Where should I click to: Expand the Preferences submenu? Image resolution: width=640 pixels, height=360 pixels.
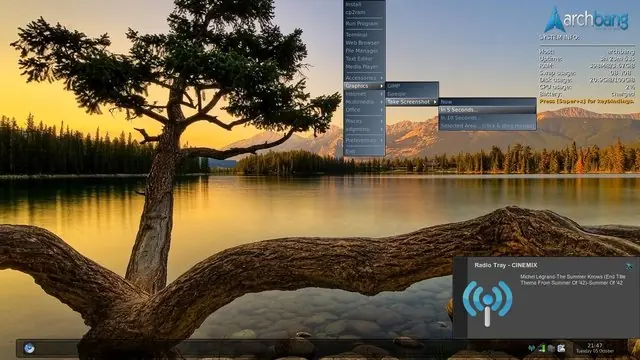tap(364, 140)
